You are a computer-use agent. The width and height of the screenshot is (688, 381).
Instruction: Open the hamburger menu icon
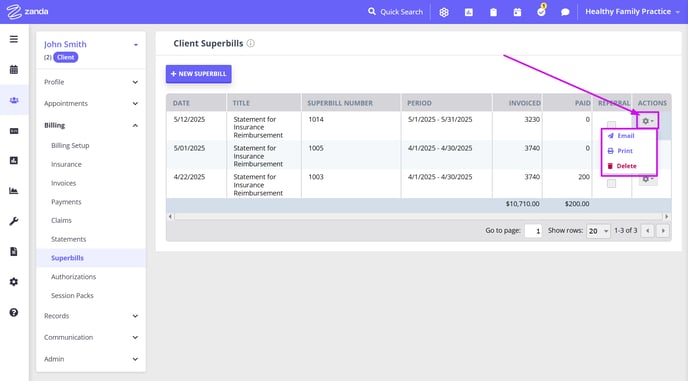pyautogui.click(x=14, y=39)
